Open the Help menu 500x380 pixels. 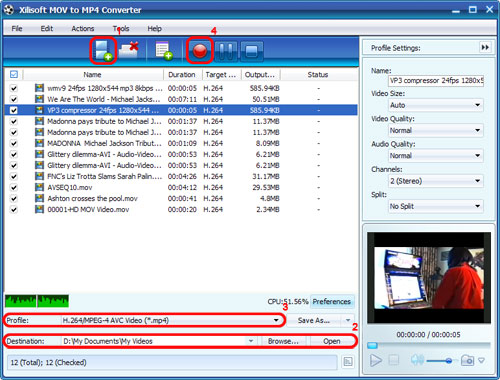[x=155, y=29]
